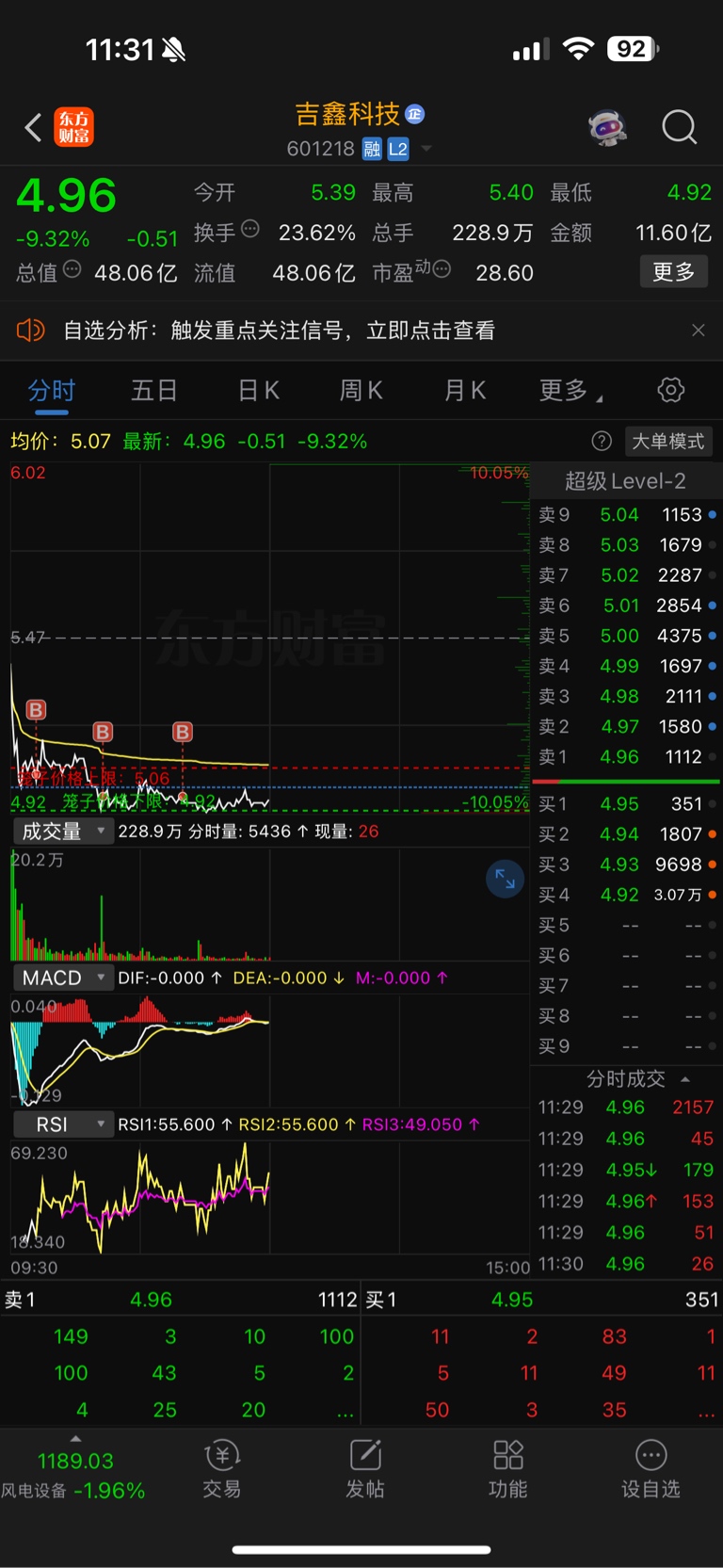Tap the 均价 5.07 average price label
Screen dimensions: 723x1568
coord(60,442)
